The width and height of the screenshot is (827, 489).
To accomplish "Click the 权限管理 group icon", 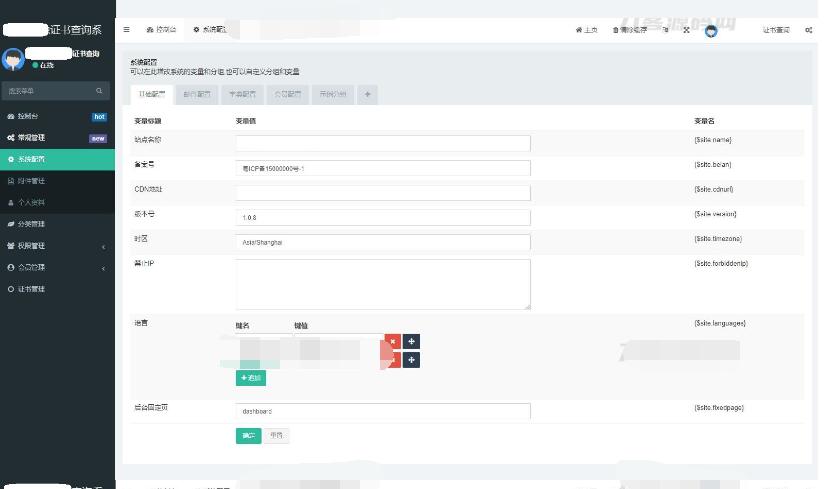I will coord(11,246).
